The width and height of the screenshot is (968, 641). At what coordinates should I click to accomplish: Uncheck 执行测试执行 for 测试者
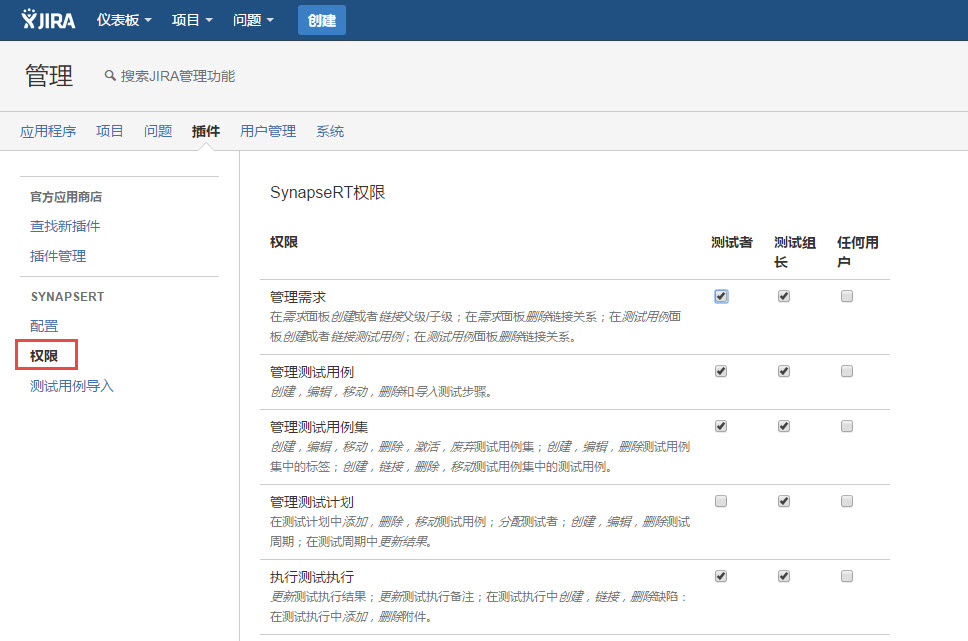coord(720,576)
